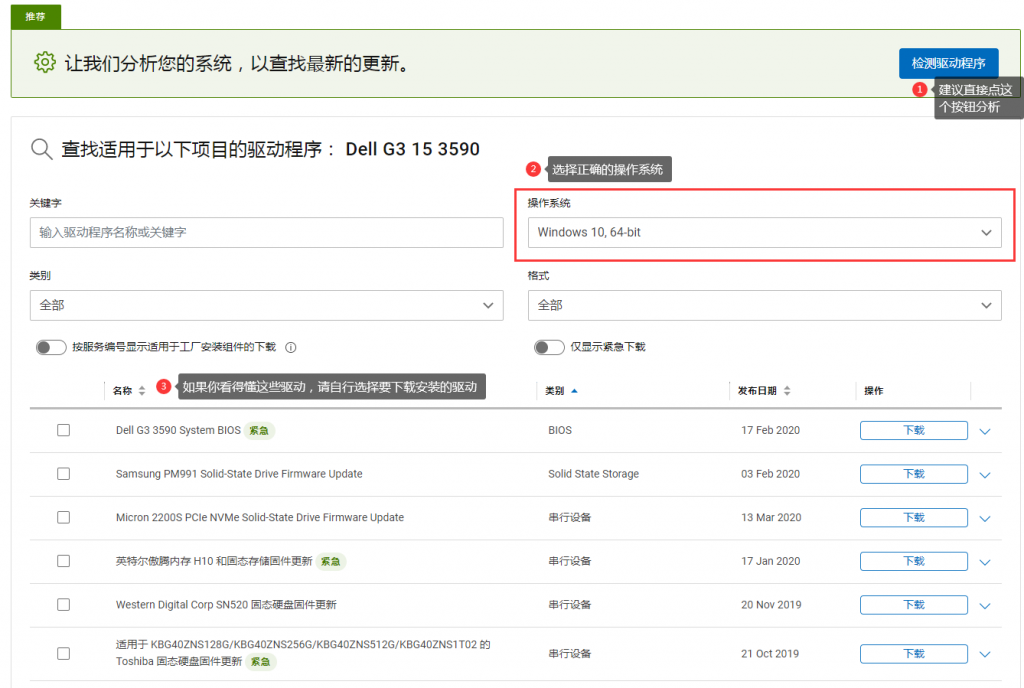Screen dimensions: 1024x688
Task: Download the Western Digital SN520 firmware update
Action: 913,605
